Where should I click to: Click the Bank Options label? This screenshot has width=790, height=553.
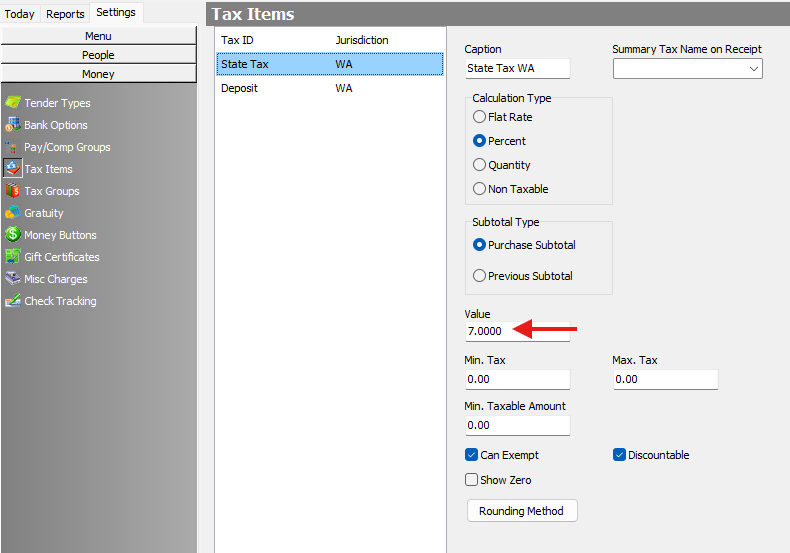(x=56, y=125)
